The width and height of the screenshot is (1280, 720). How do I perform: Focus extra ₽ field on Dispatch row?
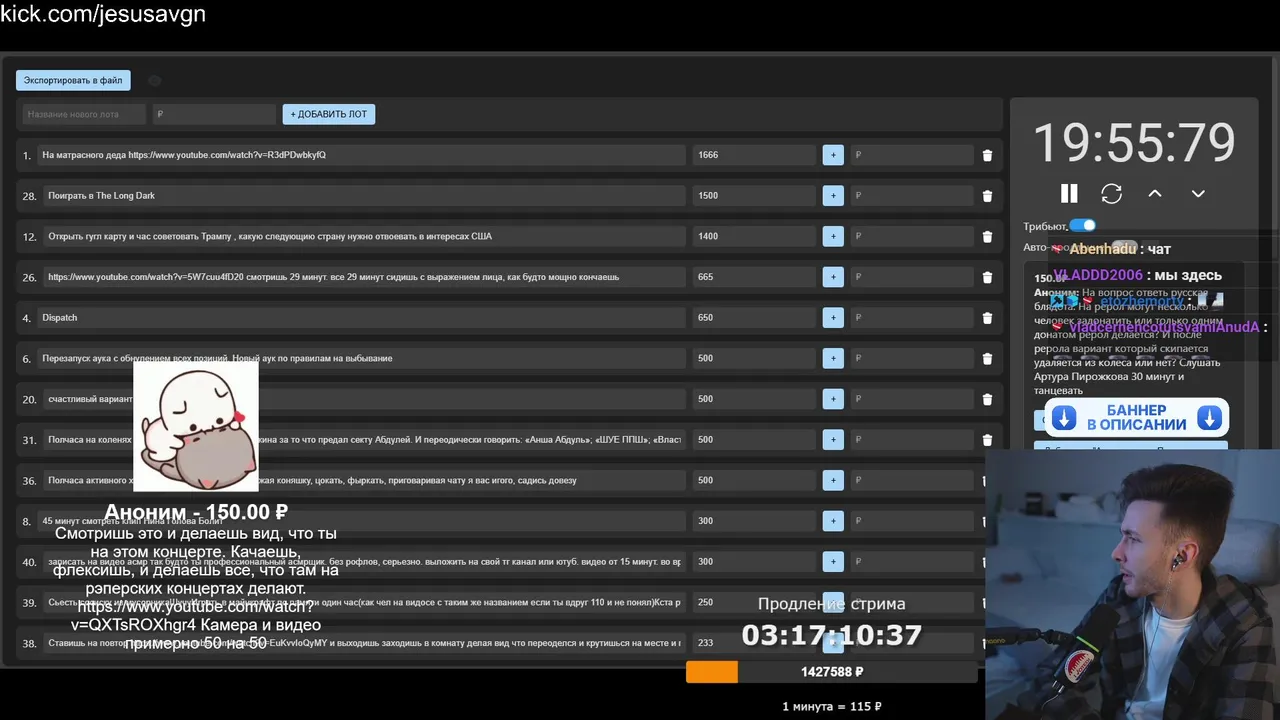(x=911, y=318)
